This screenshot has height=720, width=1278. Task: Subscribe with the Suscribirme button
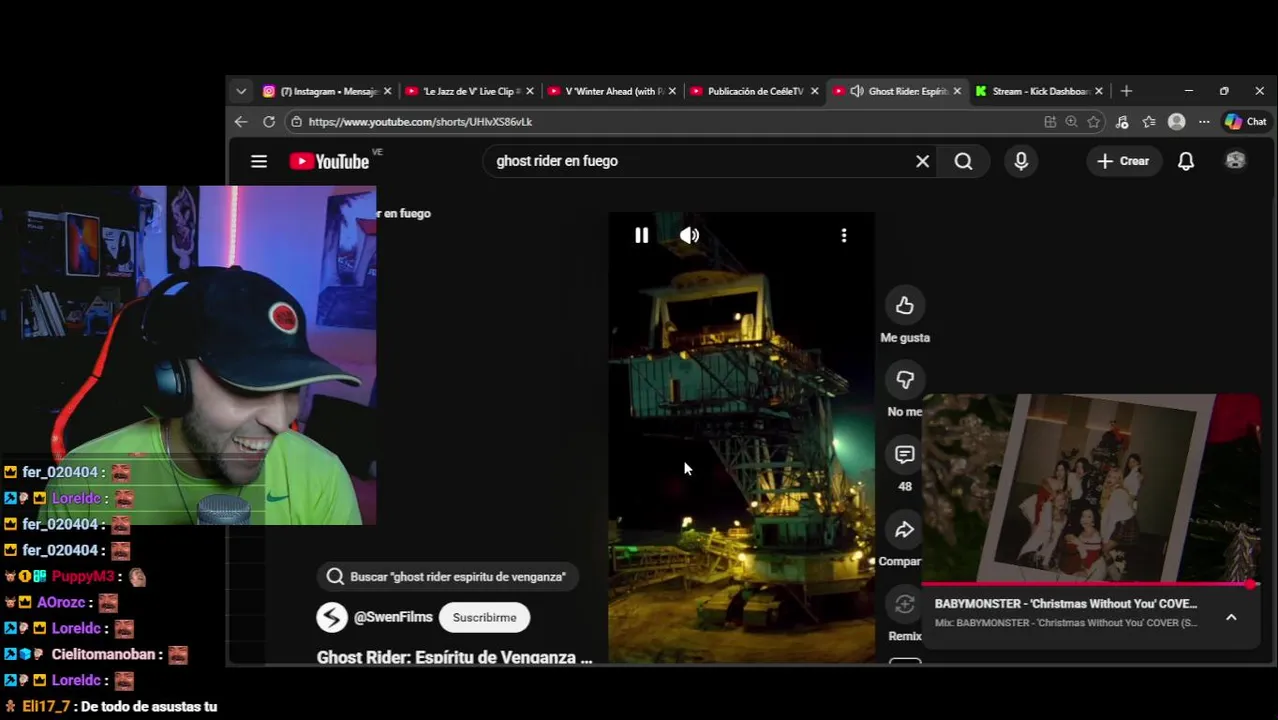coord(484,617)
